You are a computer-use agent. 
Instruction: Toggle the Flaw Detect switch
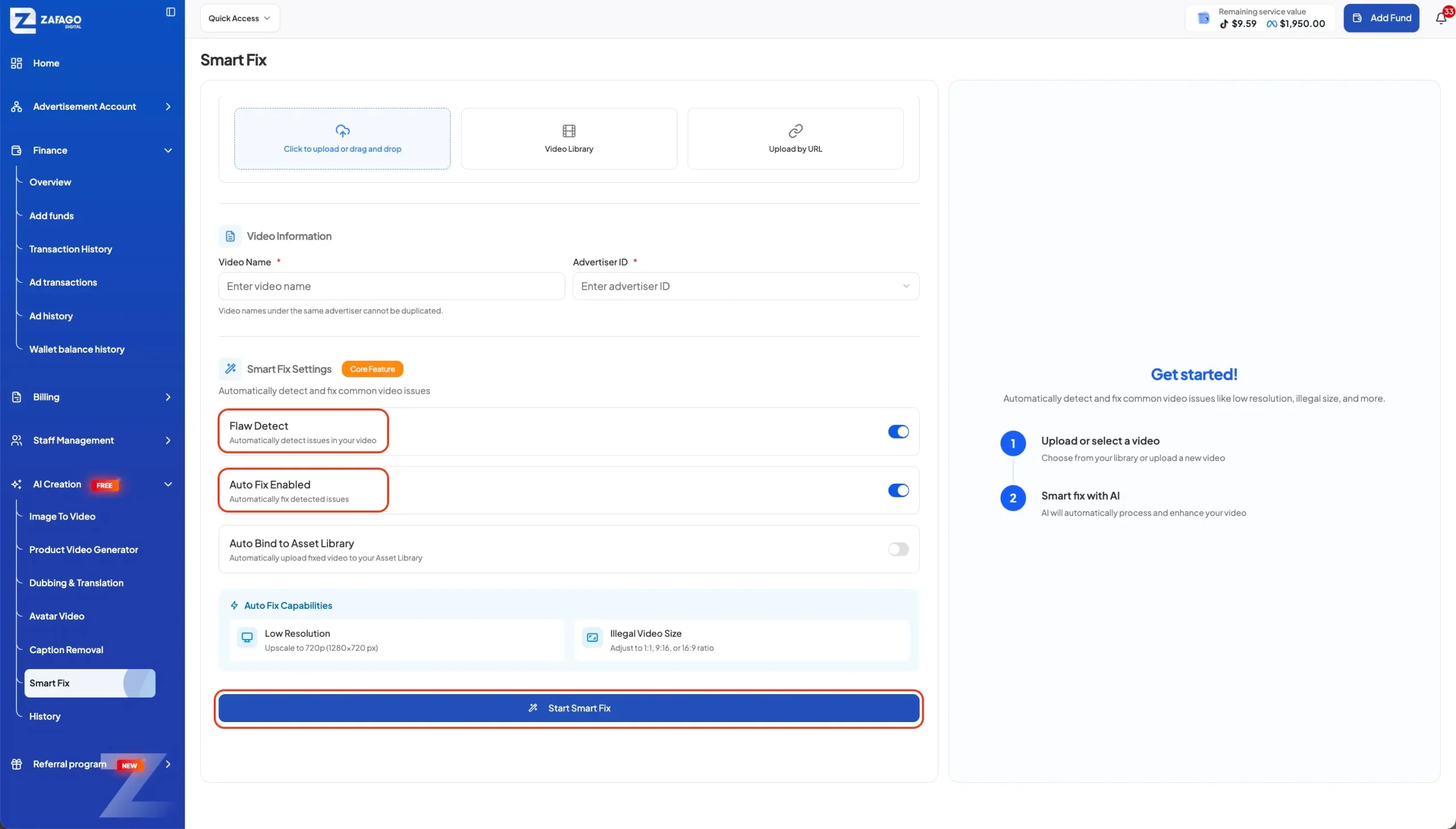pos(899,432)
